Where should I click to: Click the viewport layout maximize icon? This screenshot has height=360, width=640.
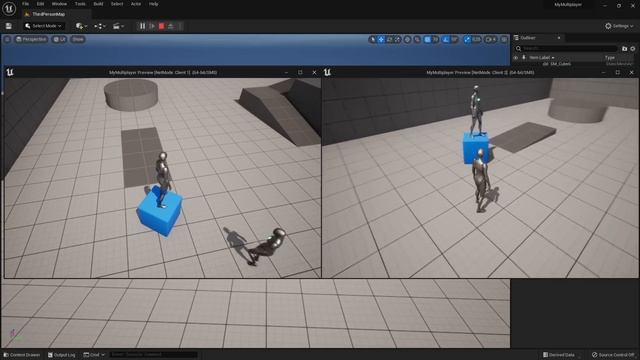(504, 40)
